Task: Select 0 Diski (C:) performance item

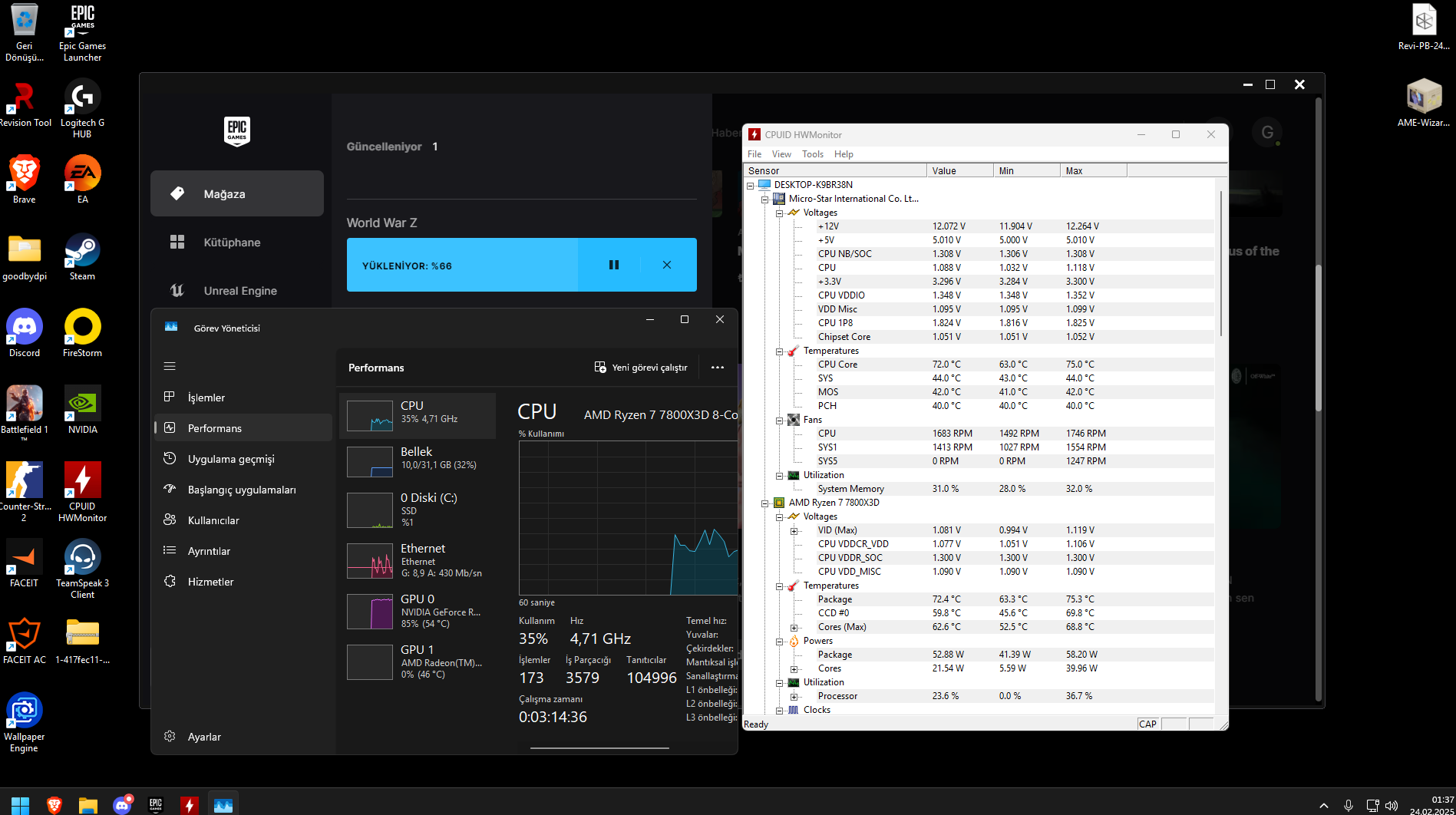Action: (x=418, y=510)
